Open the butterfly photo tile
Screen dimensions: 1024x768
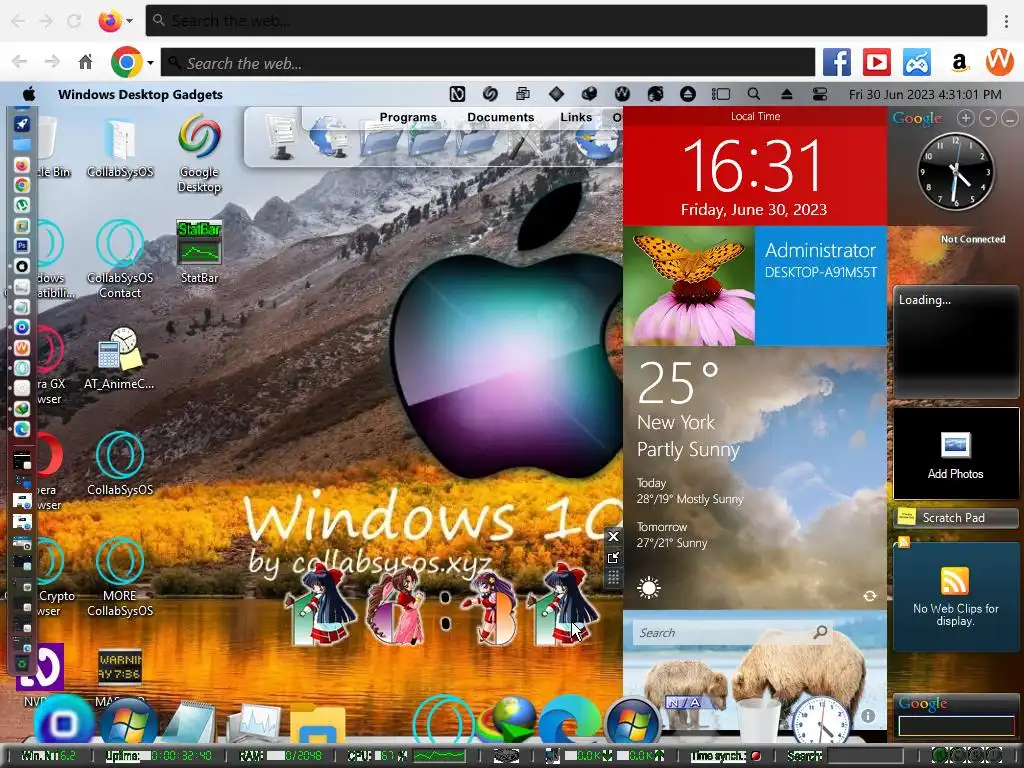[689, 285]
